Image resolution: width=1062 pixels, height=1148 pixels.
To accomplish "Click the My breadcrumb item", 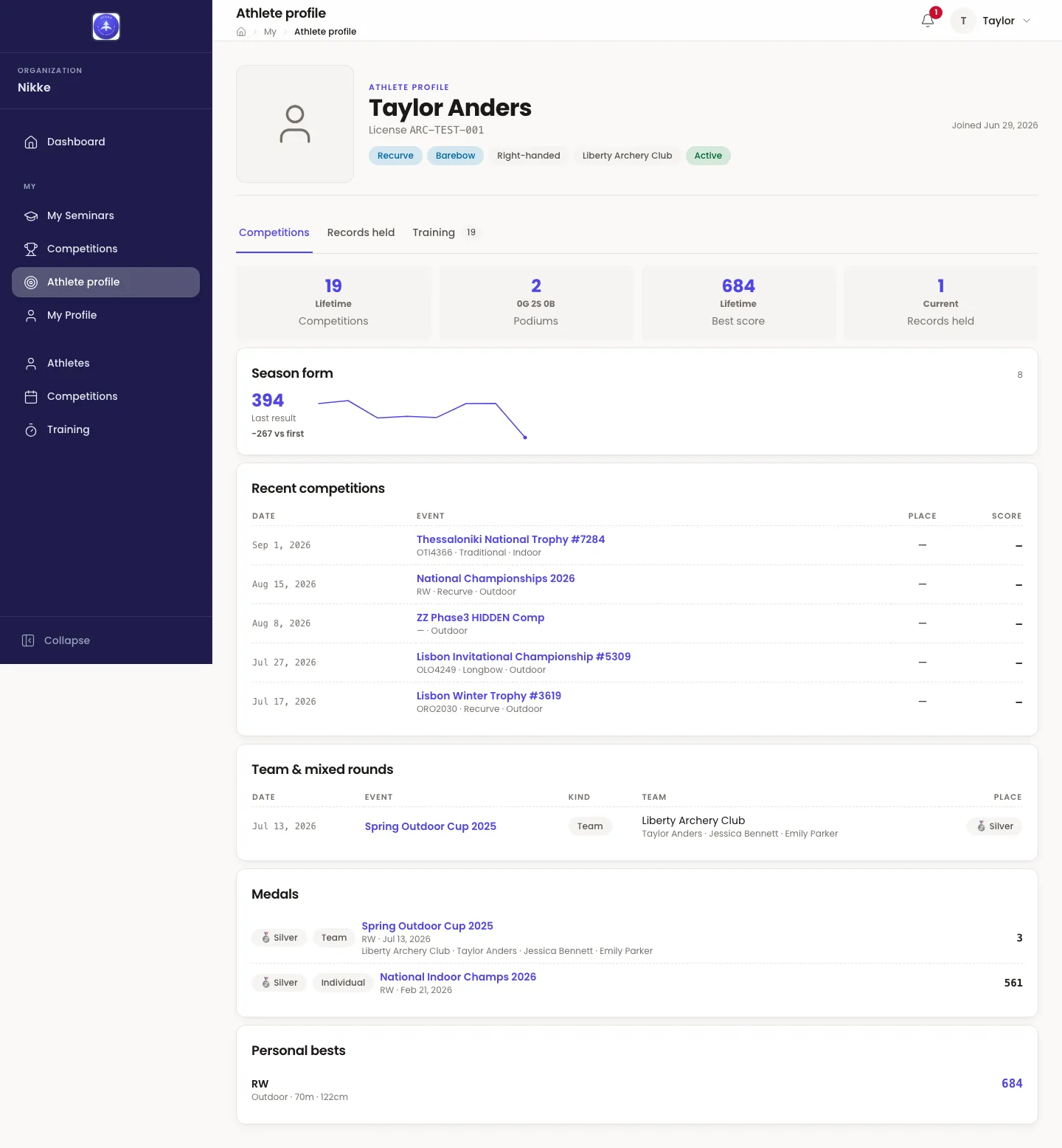I will click(x=270, y=32).
